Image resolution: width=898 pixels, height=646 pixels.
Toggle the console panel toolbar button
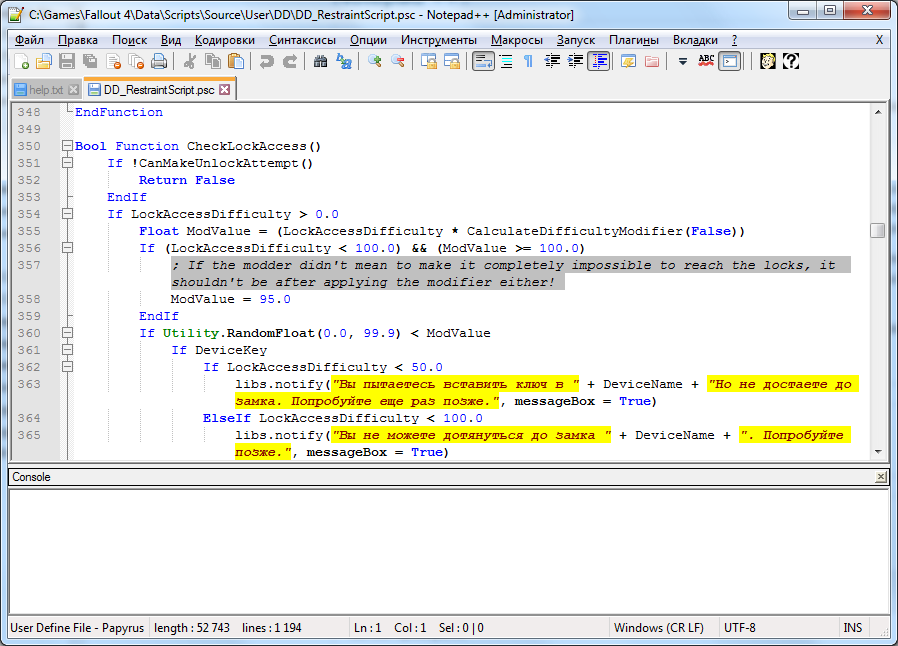click(x=731, y=62)
